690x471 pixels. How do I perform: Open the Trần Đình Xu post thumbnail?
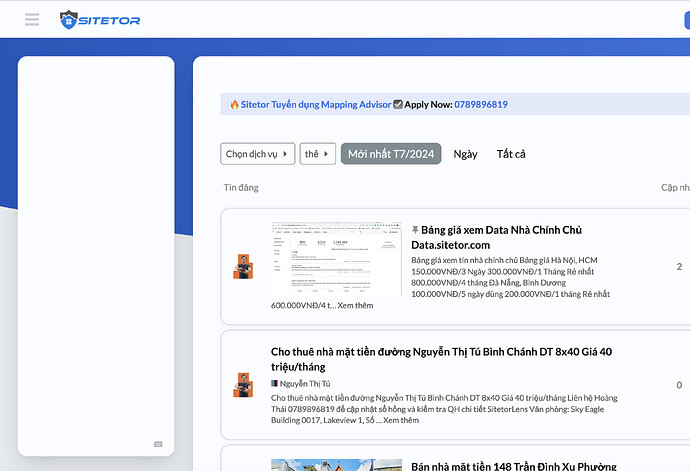[x=336, y=465]
